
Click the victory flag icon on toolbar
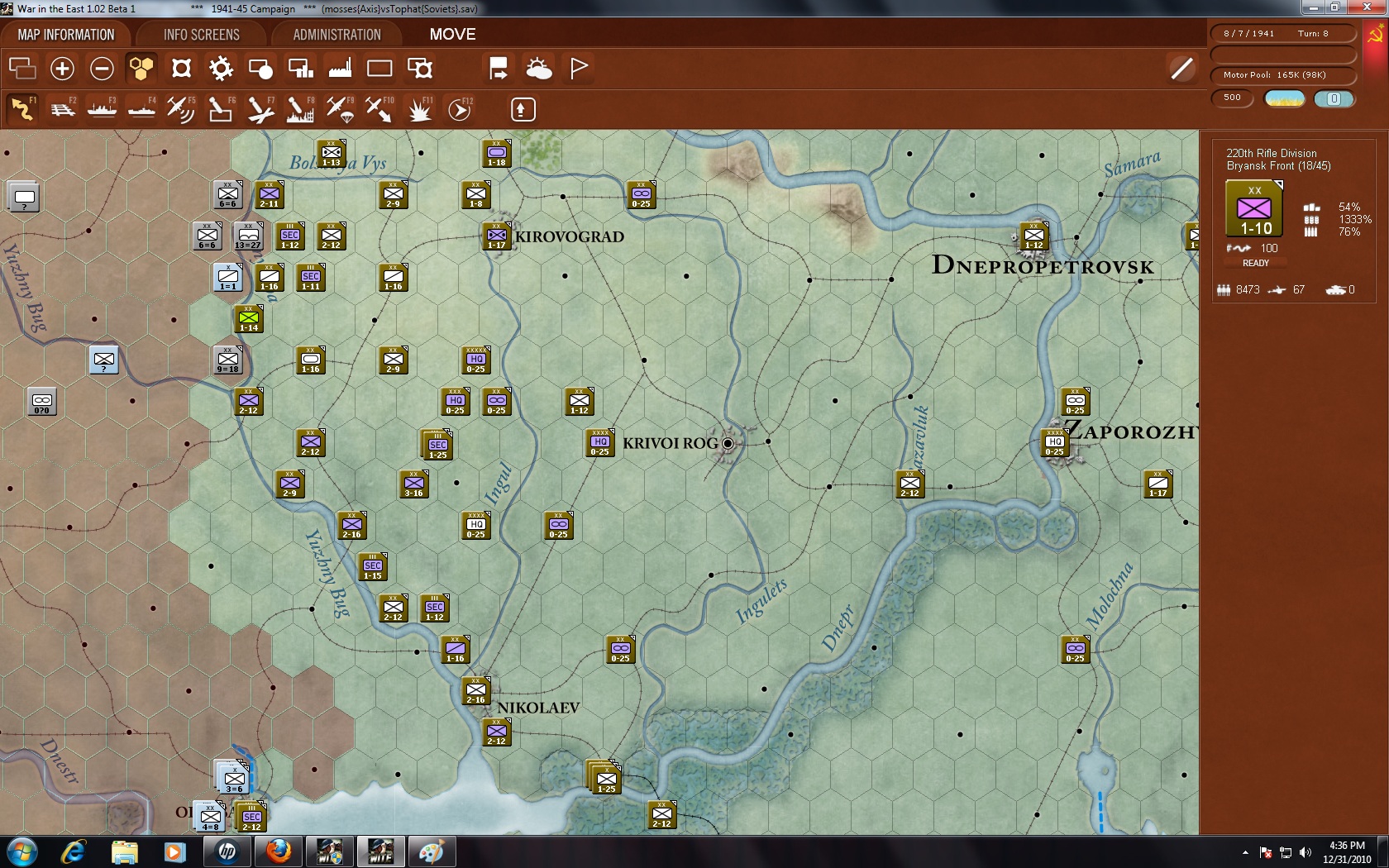coord(578,69)
